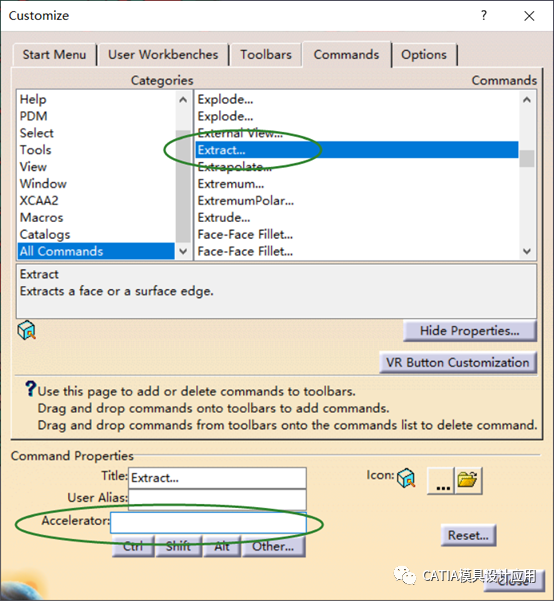This screenshot has width=554, height=601.
Task: Click into the Title field
Action: pyautogui.click(x=217, y=478)
